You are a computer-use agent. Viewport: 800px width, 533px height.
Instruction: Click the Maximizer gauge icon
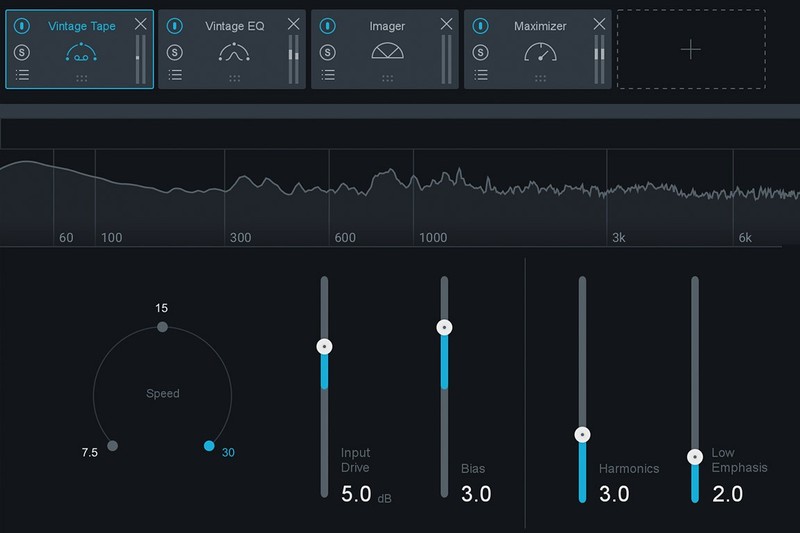[x=540, y=53]
